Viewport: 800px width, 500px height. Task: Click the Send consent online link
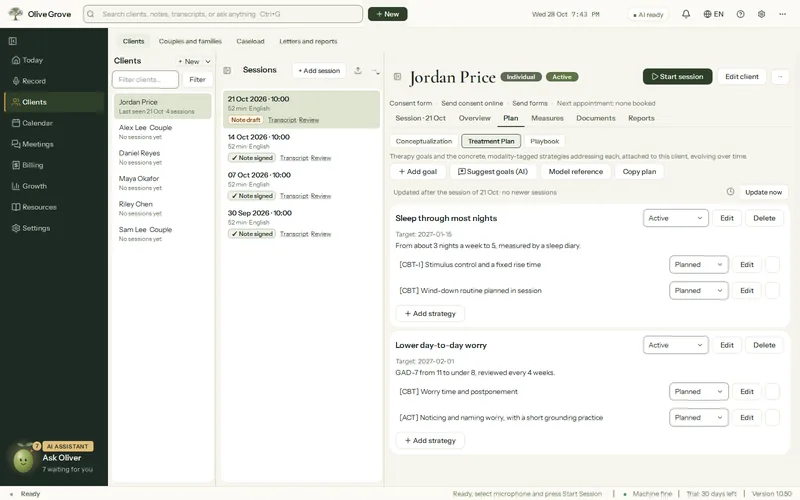click(x=472, y=103)
